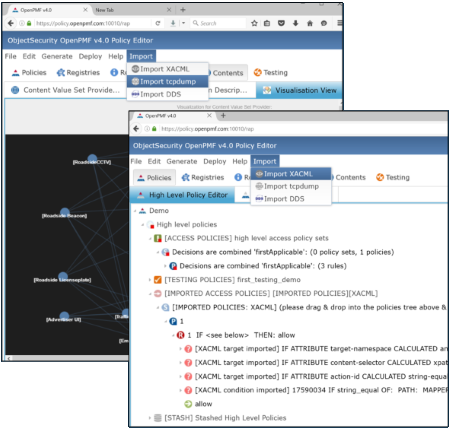Collapse the Demo tree node
The width and height of the screenshot is (450, 429).
(x=135, y=211)
